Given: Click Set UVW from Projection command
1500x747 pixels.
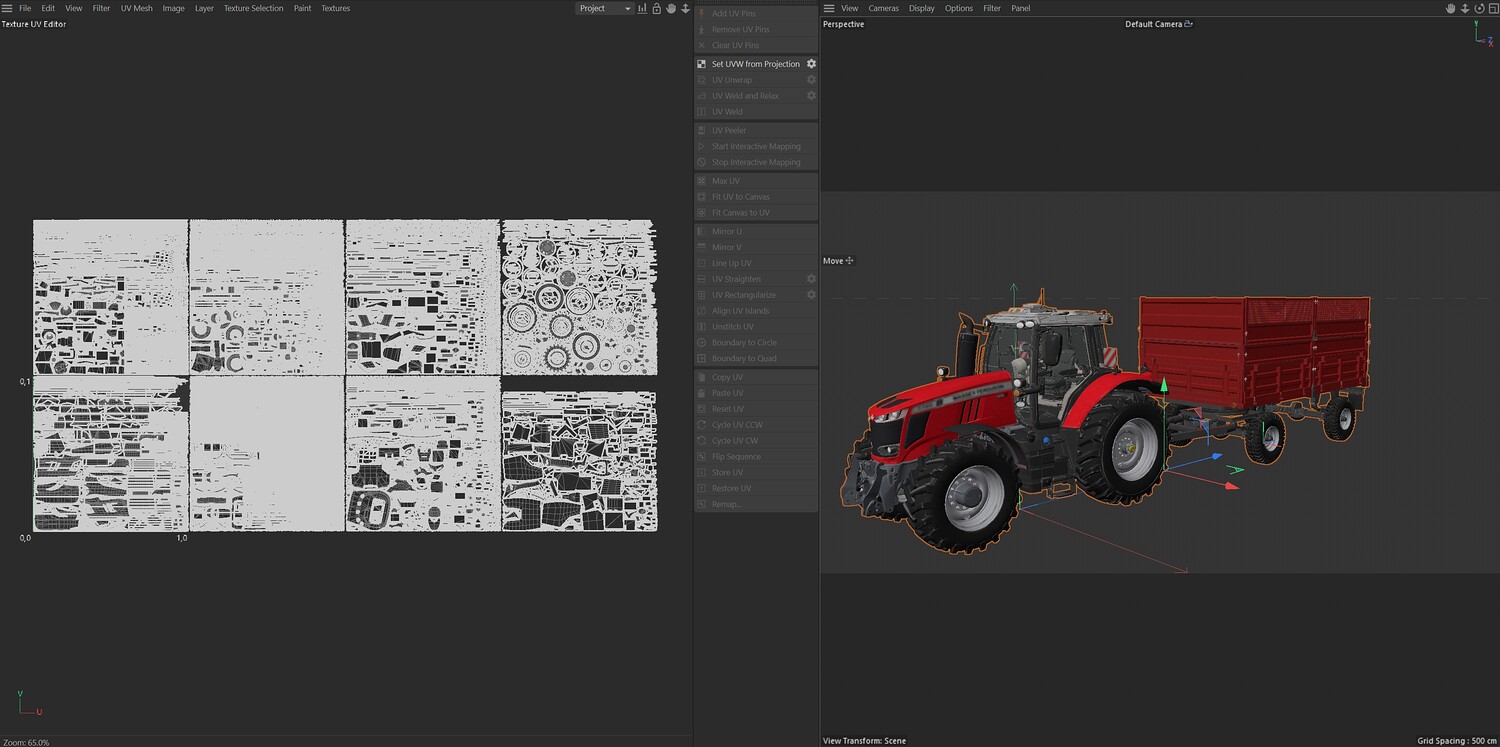Looking at the screenshot, I should pos(756,64).
